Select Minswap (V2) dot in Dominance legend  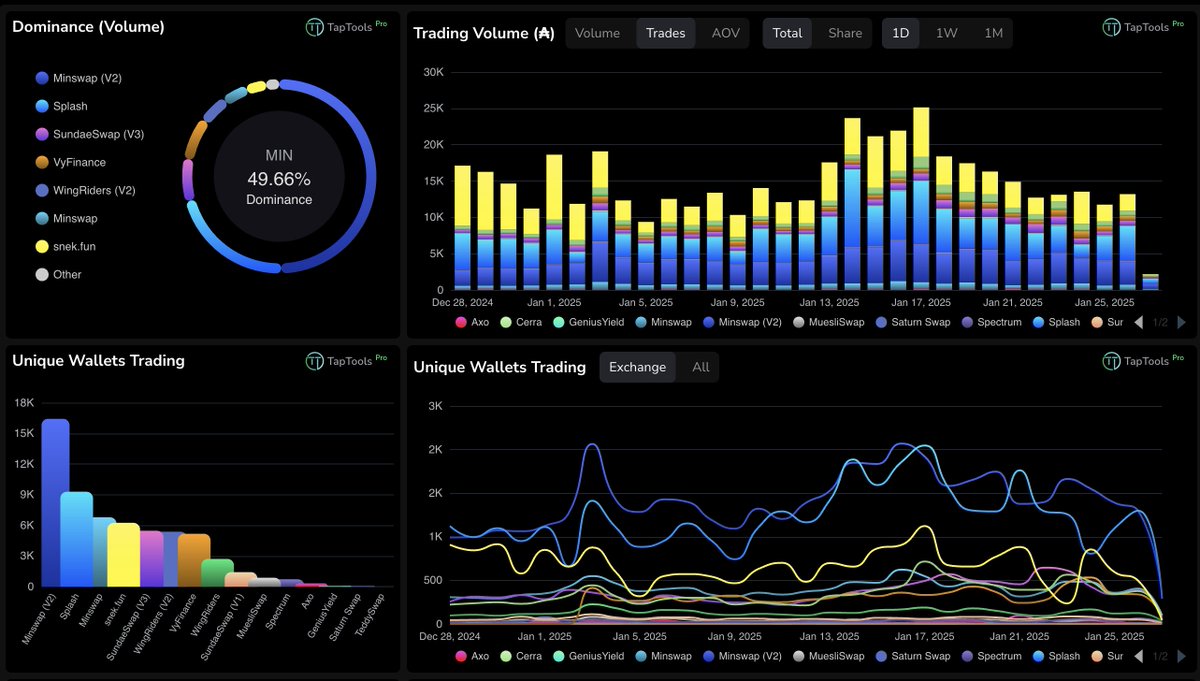click(42, 78)
